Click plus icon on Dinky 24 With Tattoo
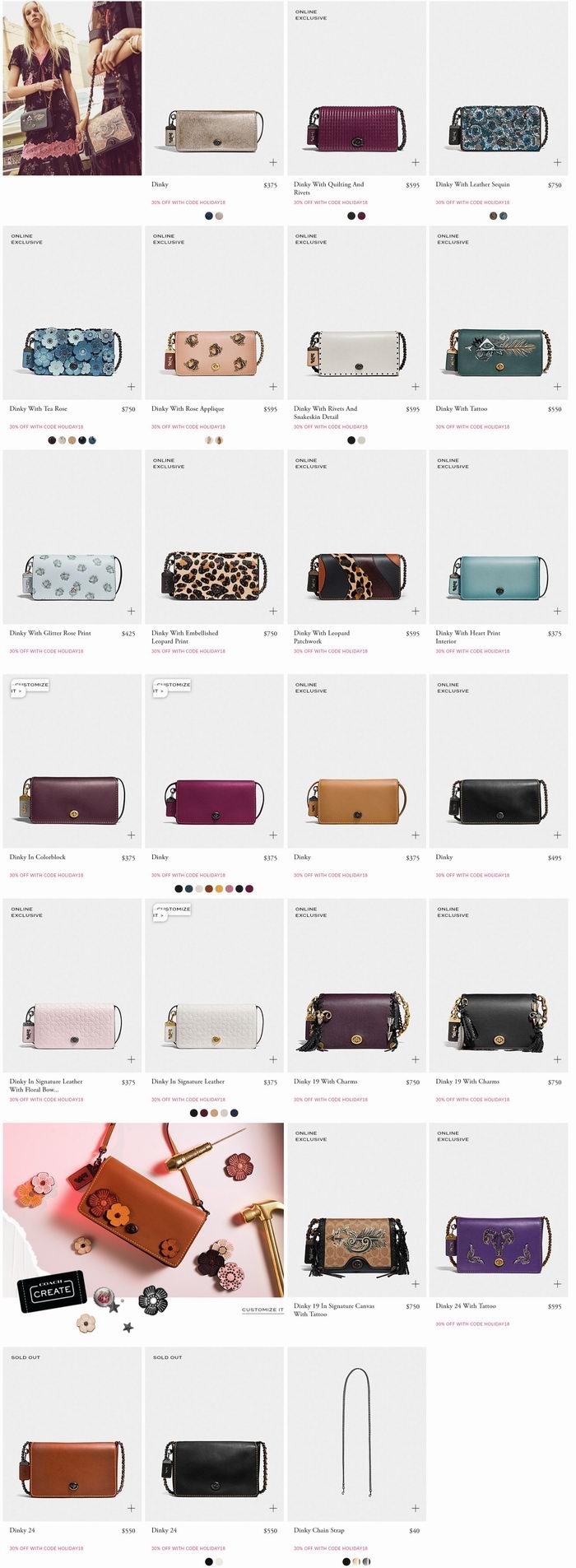 click(x=557, y=1284)
